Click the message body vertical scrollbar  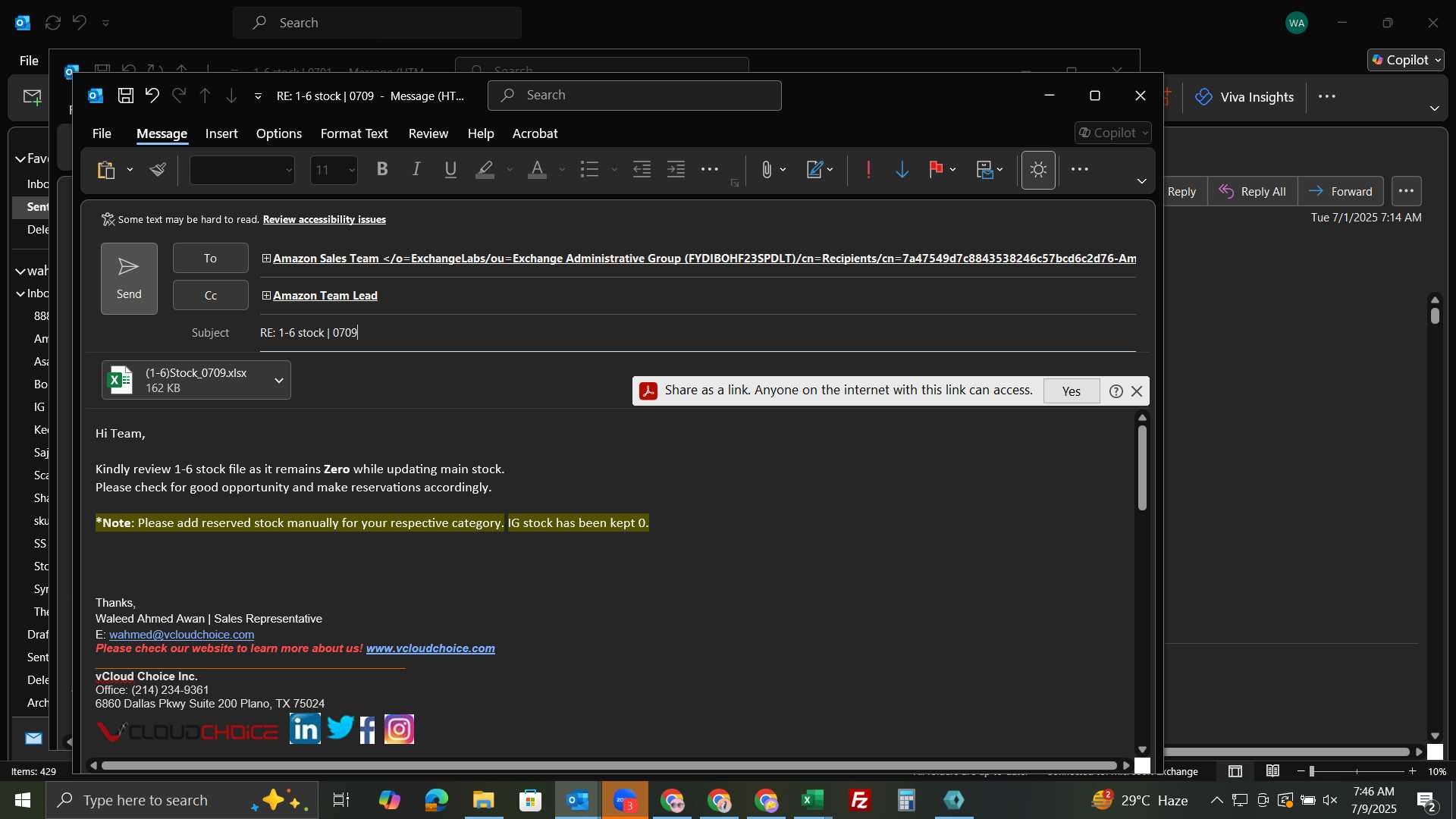[1142, 467]
